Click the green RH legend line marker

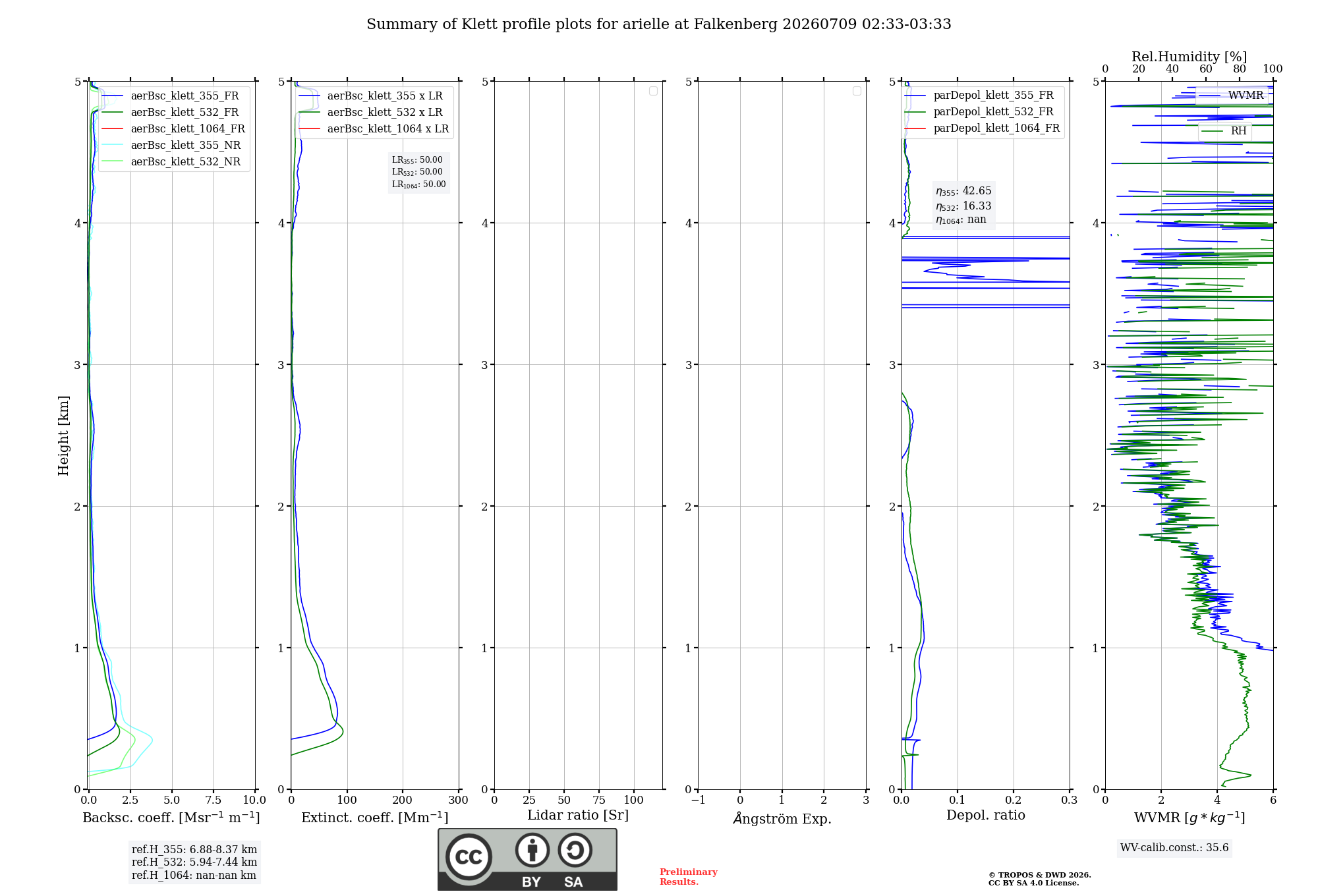pyautogui.click(x=1213, y=131)
